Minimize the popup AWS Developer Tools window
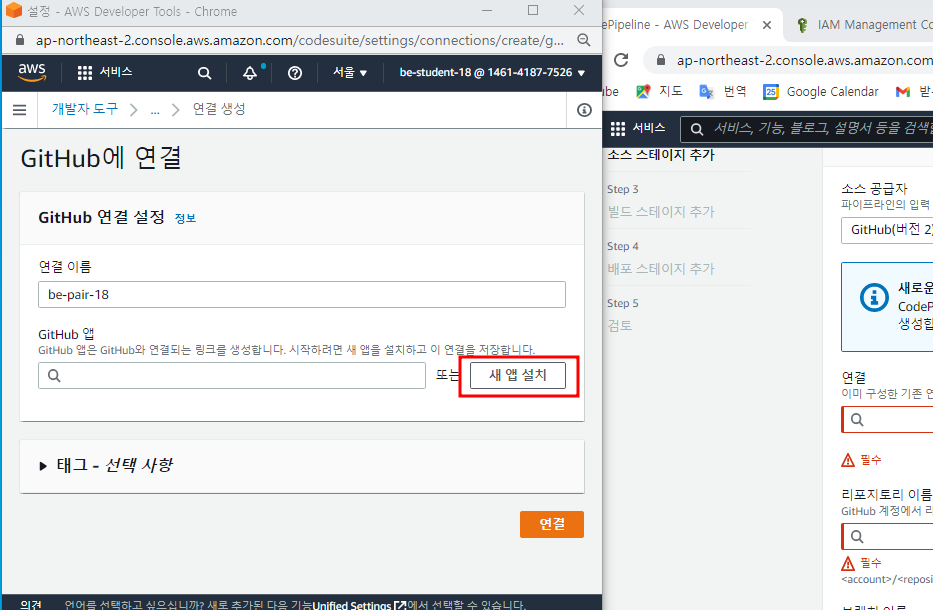933x610 pixels. (x=487, y=11)
